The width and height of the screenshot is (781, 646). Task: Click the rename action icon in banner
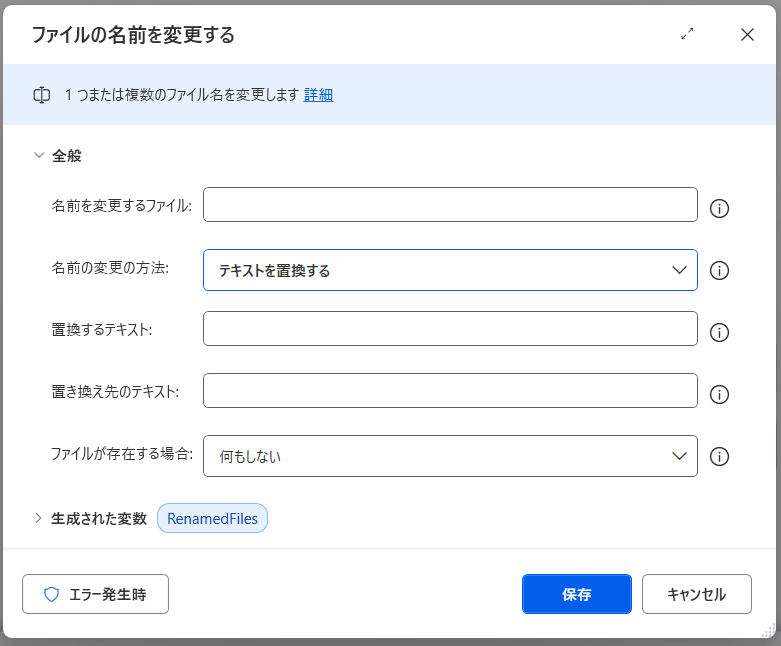point(42,95)
